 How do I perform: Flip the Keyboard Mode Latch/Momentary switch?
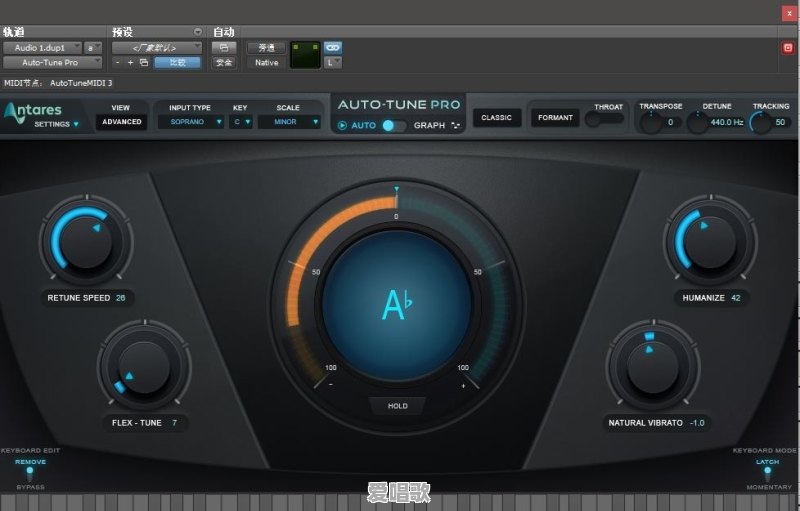click(x=767, y=473)
